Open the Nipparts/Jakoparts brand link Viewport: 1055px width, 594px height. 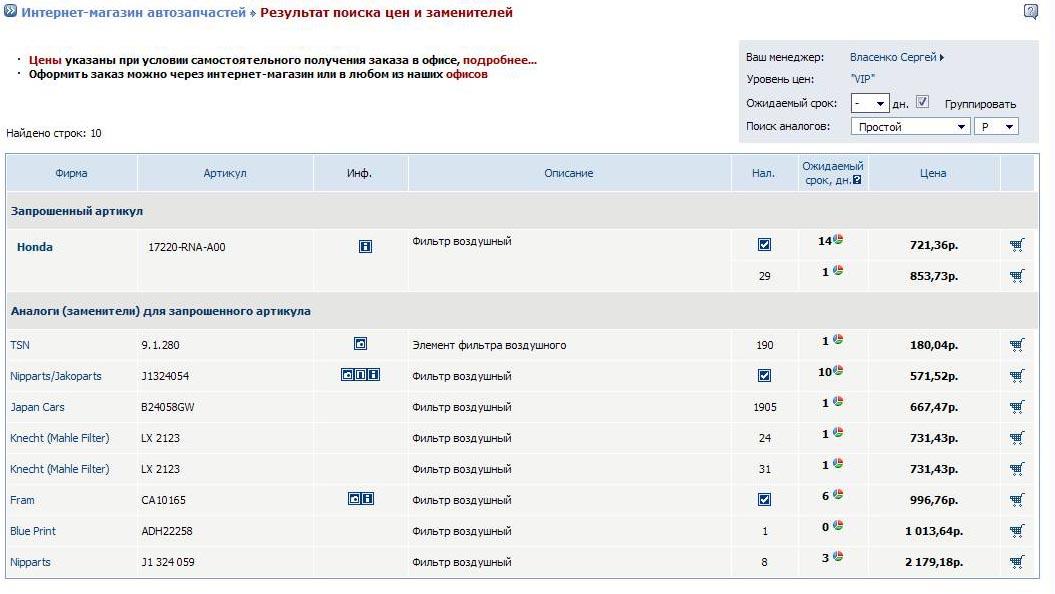click(x=56, y=376)
